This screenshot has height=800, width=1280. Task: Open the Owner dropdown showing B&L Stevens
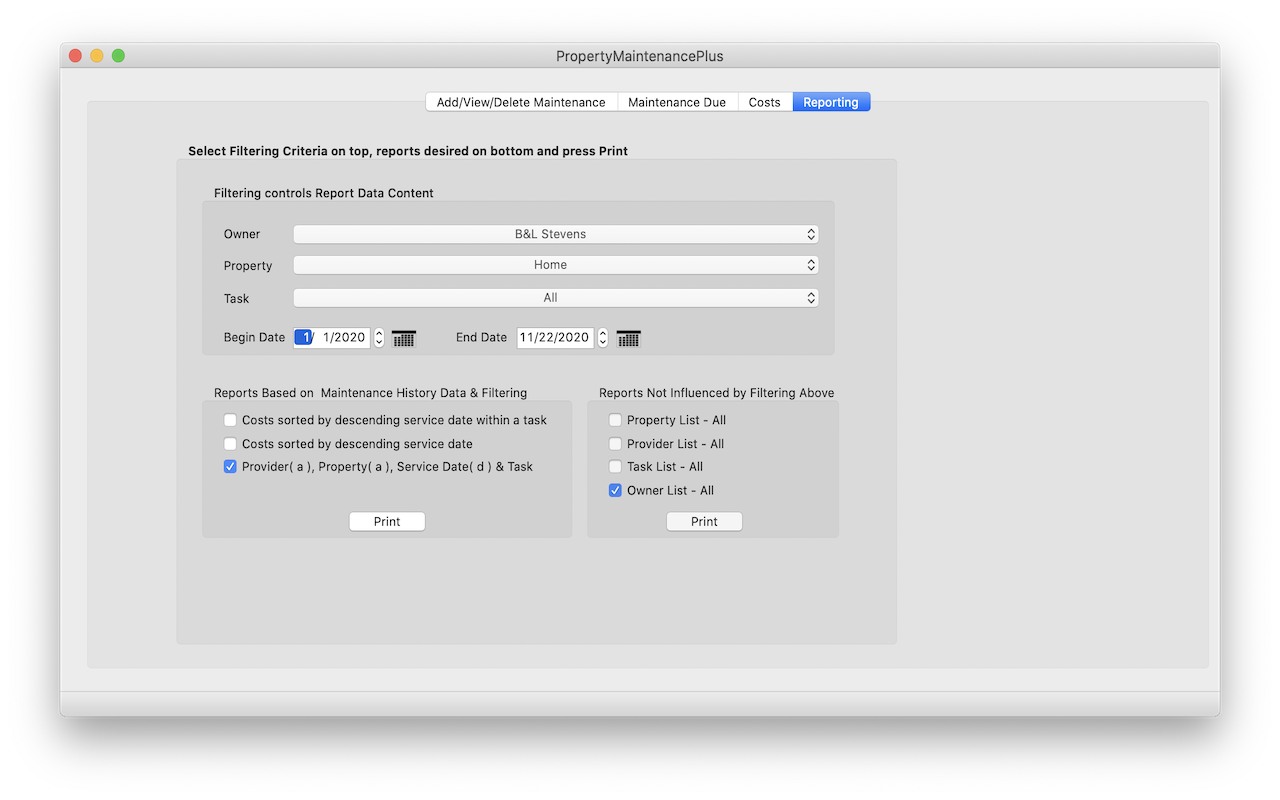555,234
